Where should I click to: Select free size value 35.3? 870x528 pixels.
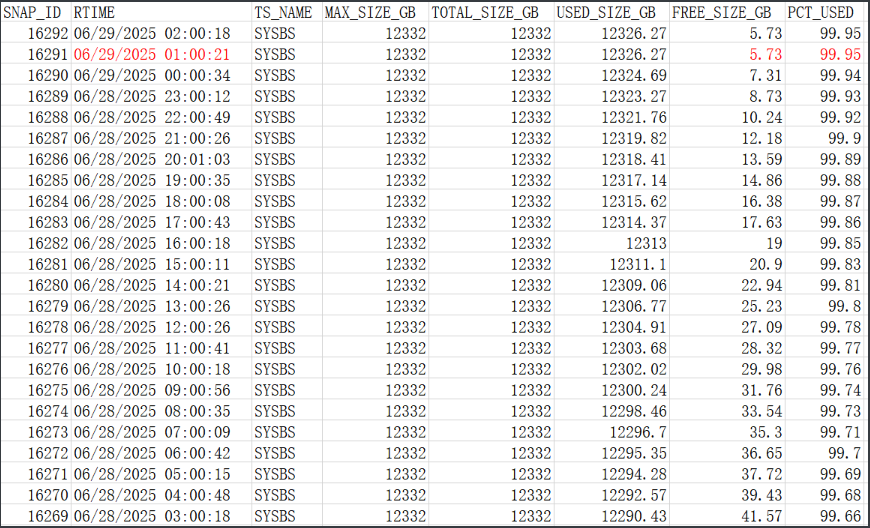(x=765, y=433)
